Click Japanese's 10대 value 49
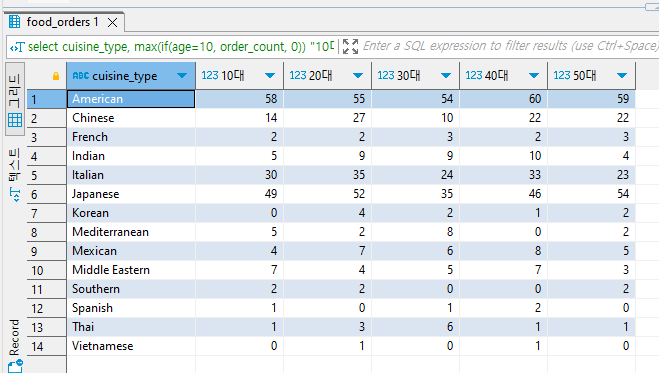This screenshot has height=373, width=659. [240, 194]
